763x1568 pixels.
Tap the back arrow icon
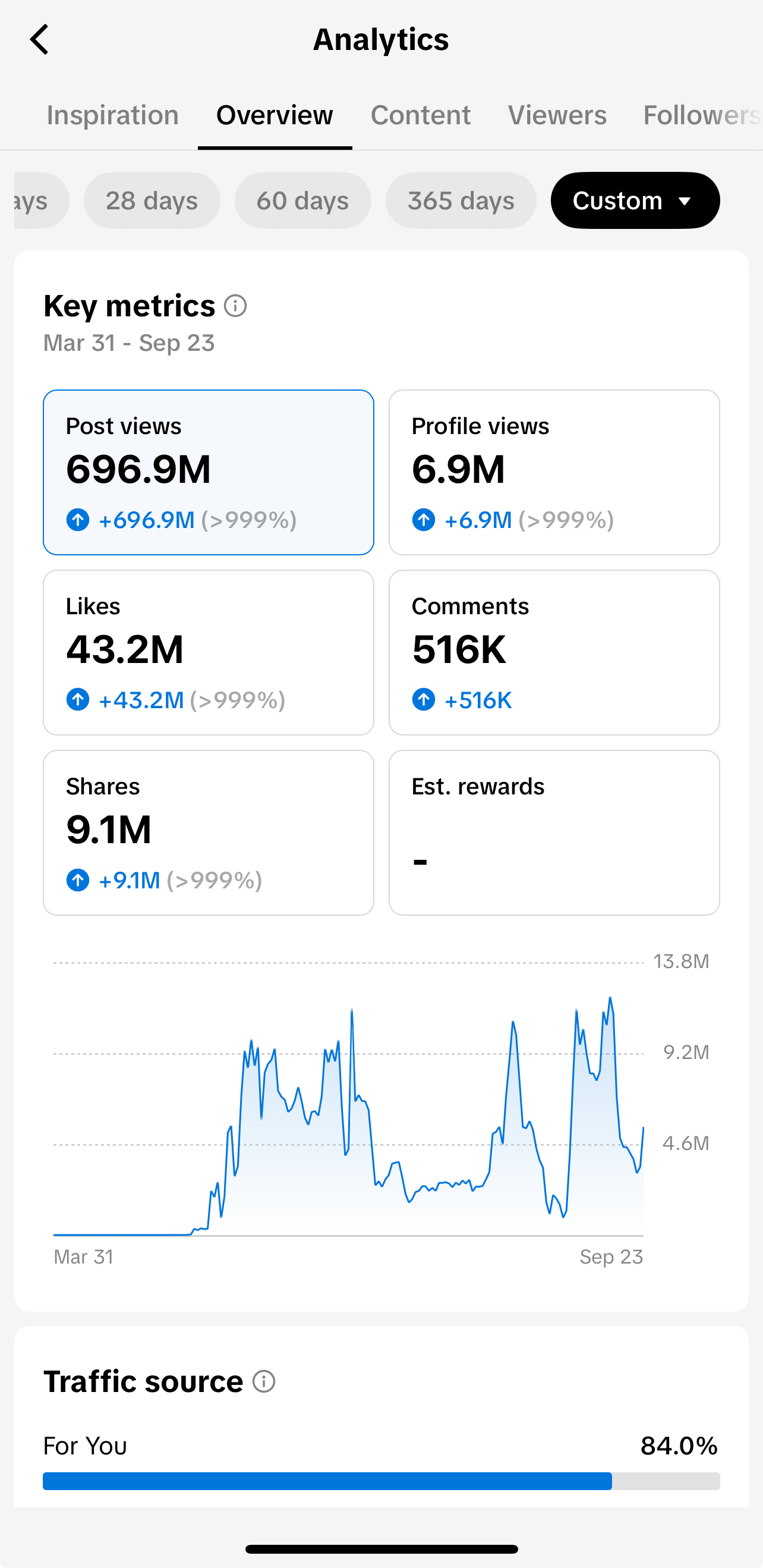pos(40,40)
